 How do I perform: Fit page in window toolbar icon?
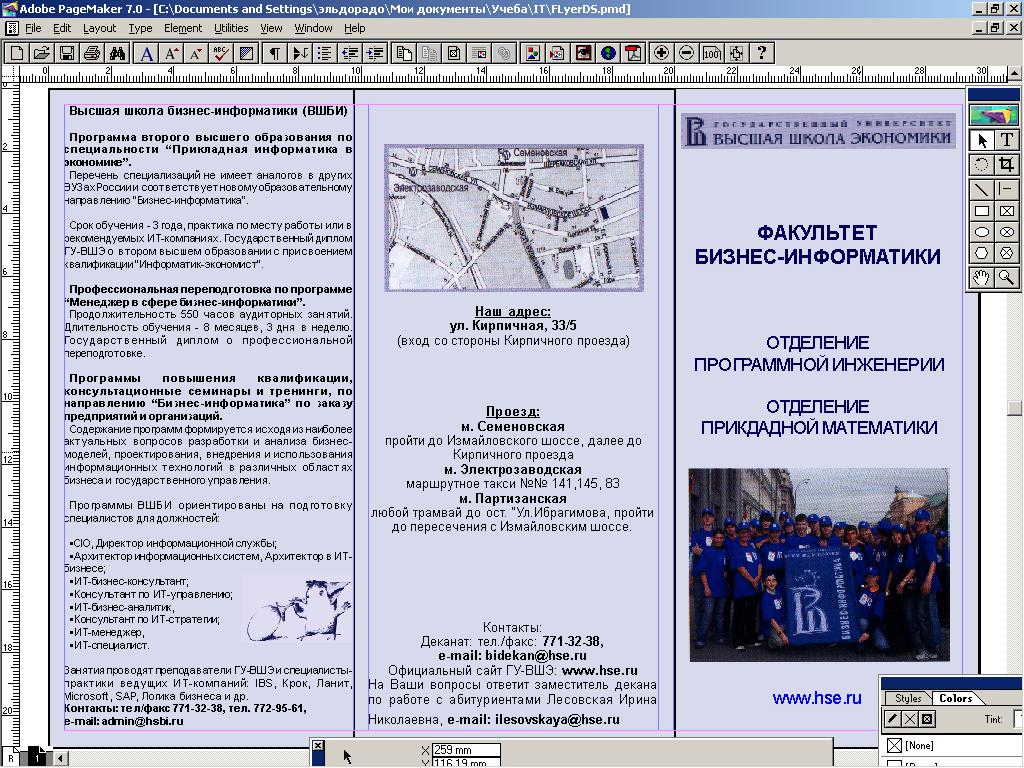coord(736,53)
